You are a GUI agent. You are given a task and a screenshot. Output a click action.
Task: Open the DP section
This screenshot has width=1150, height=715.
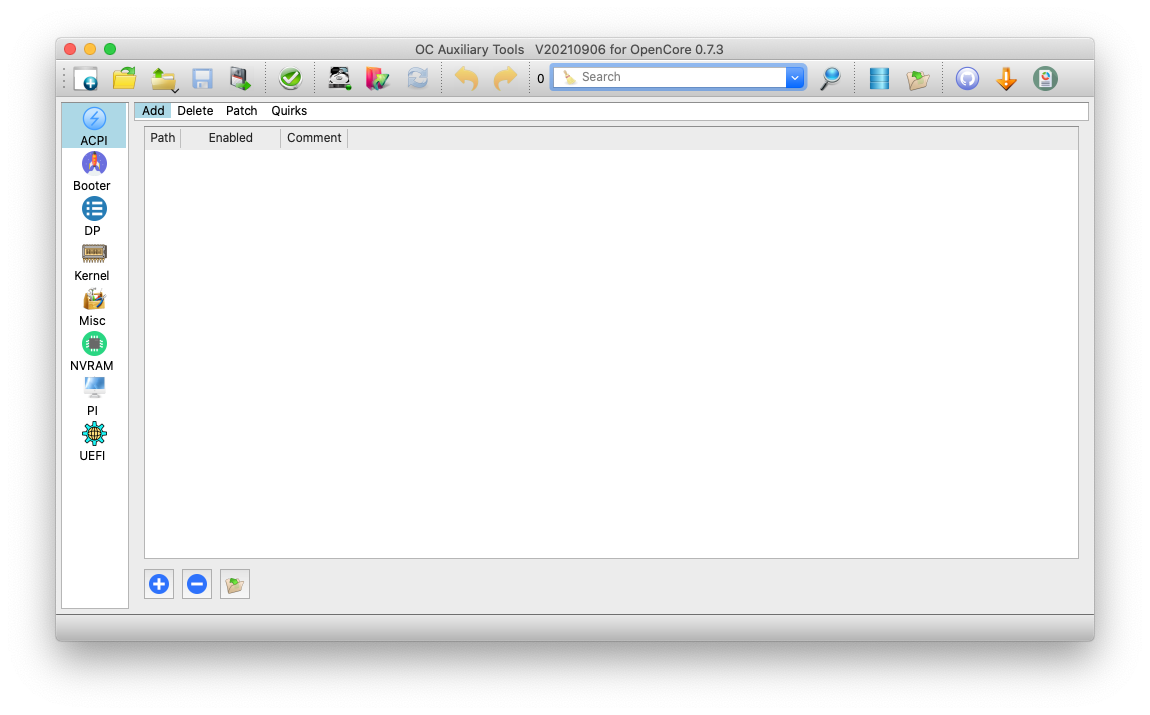pyautogui.click(x=93, y=216)
